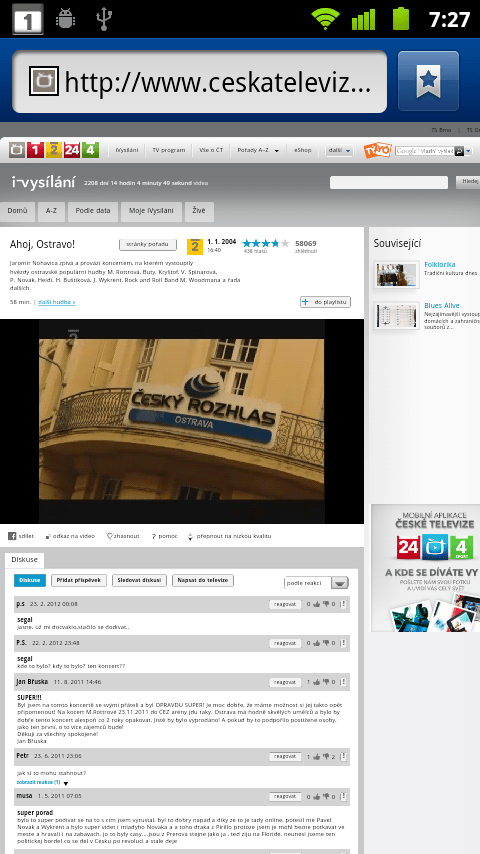Thumbs up the Jan Bľuska comment
Image resolution: width=480 pixels, height=854 pixels.
pyautogui.click(x=317, y=682)
